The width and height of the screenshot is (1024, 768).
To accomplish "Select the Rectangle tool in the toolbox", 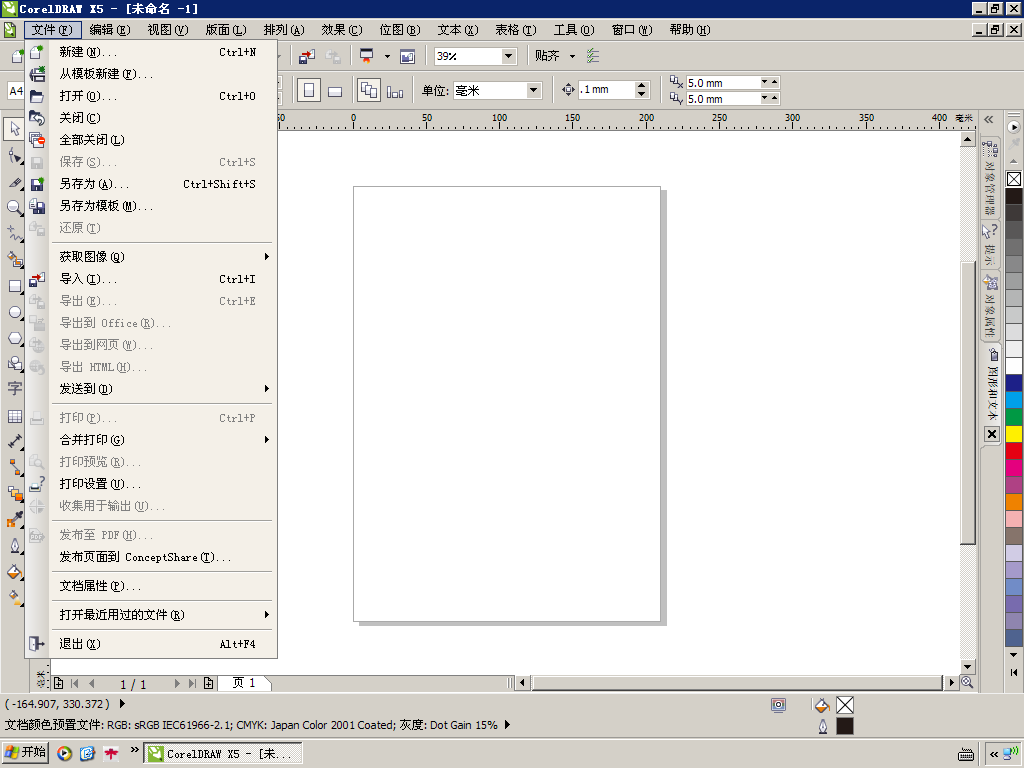I will coord(14,286).
